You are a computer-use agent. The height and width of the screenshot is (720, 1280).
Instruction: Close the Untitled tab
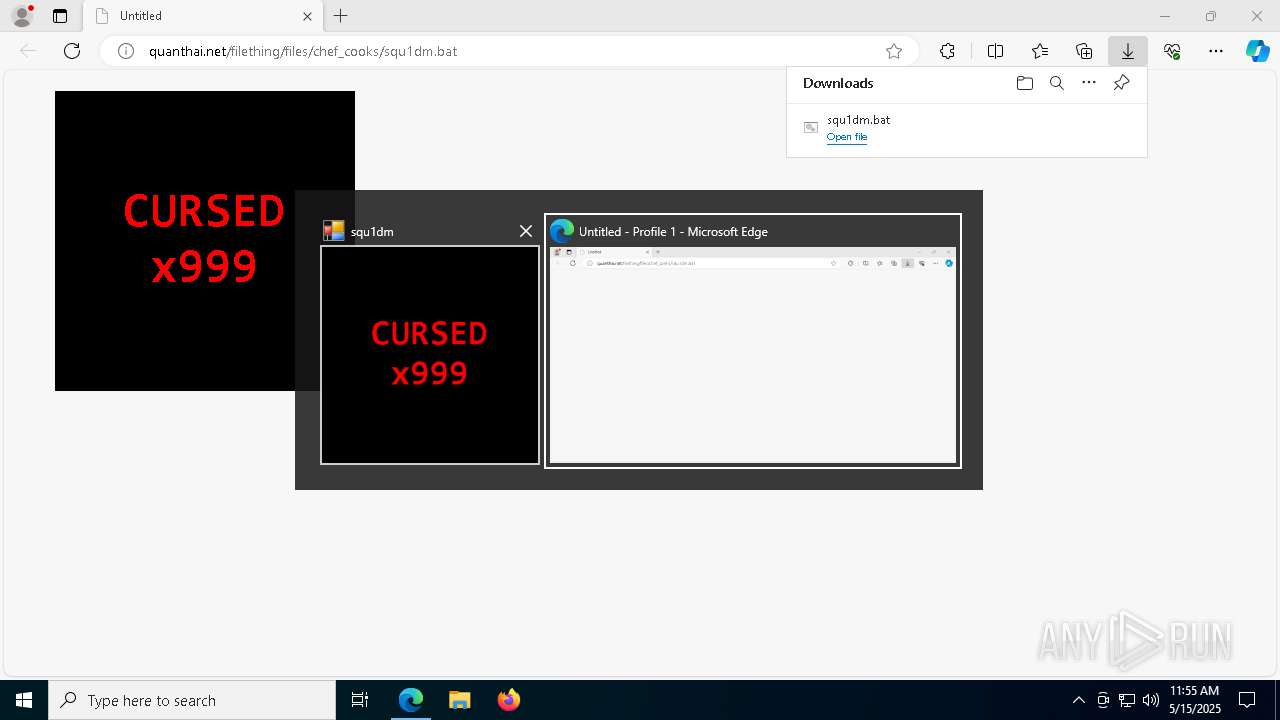[308, 16]
